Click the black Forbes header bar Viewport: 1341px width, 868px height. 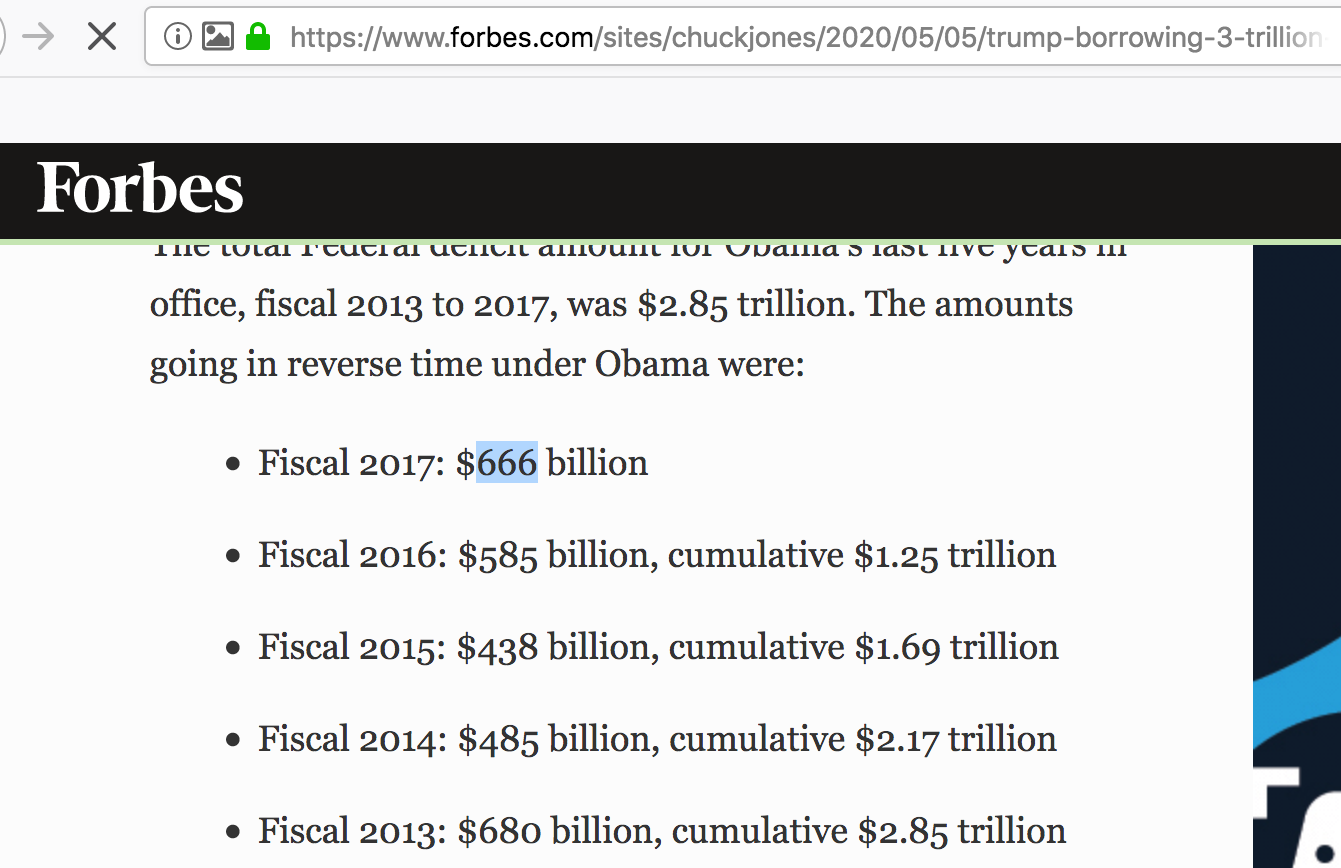[x=670, y=191]
